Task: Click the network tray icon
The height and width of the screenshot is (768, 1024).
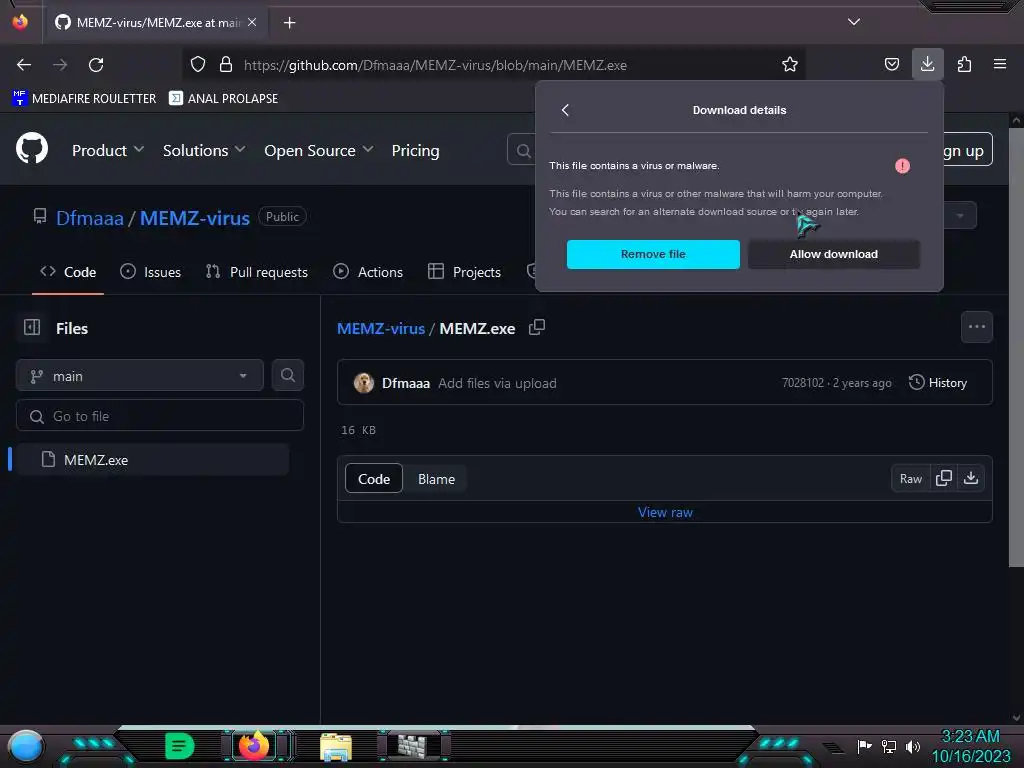Action: [889, 746]
